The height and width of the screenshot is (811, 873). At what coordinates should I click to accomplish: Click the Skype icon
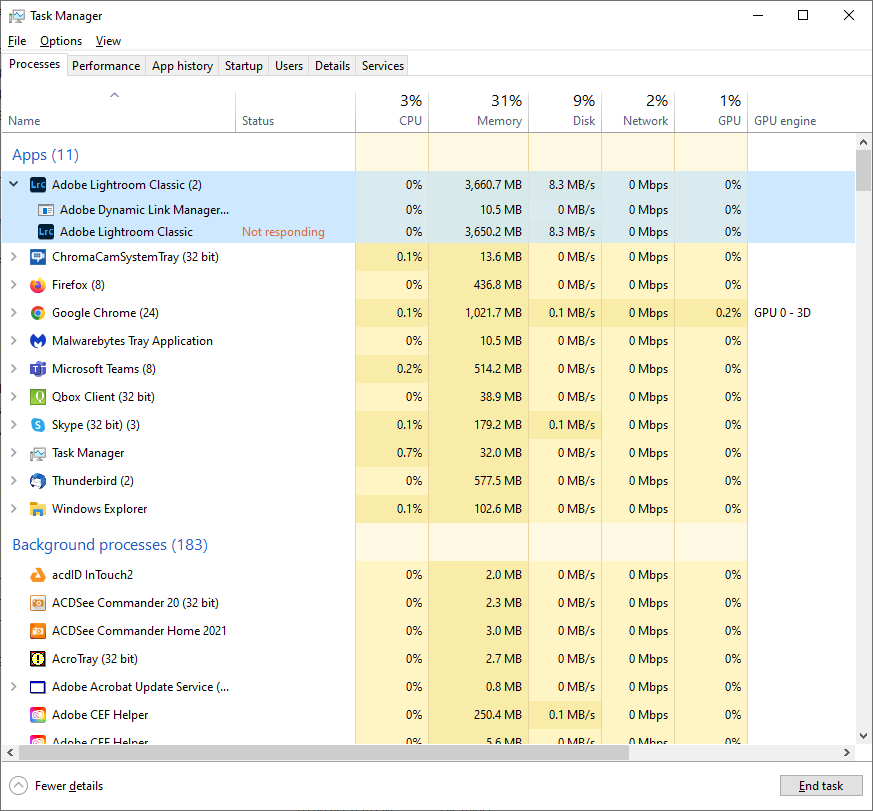pyautogui.click(x=38, y=425)
